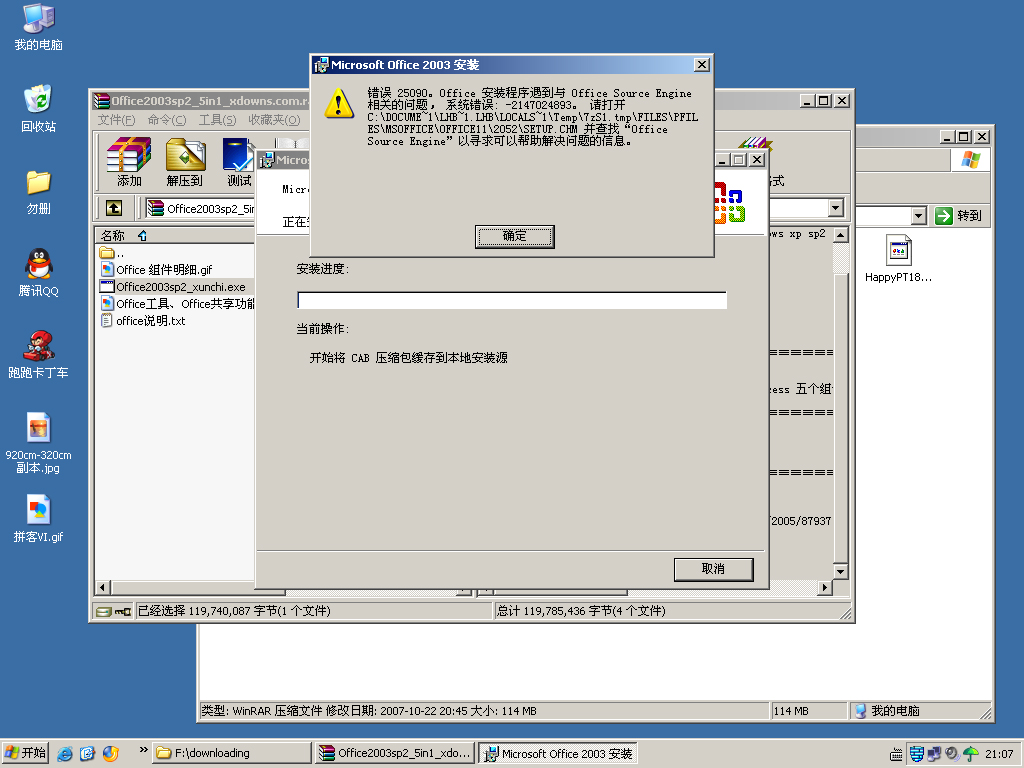Click WinRAR 添加 toolbar icon

pos(129,162)
